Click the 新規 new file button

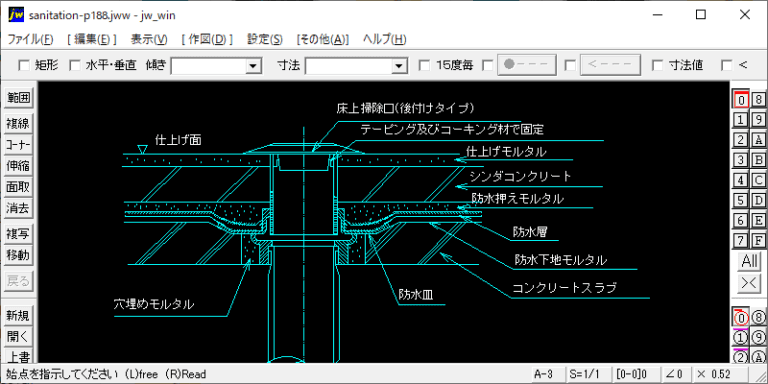(x=19, y=316)
